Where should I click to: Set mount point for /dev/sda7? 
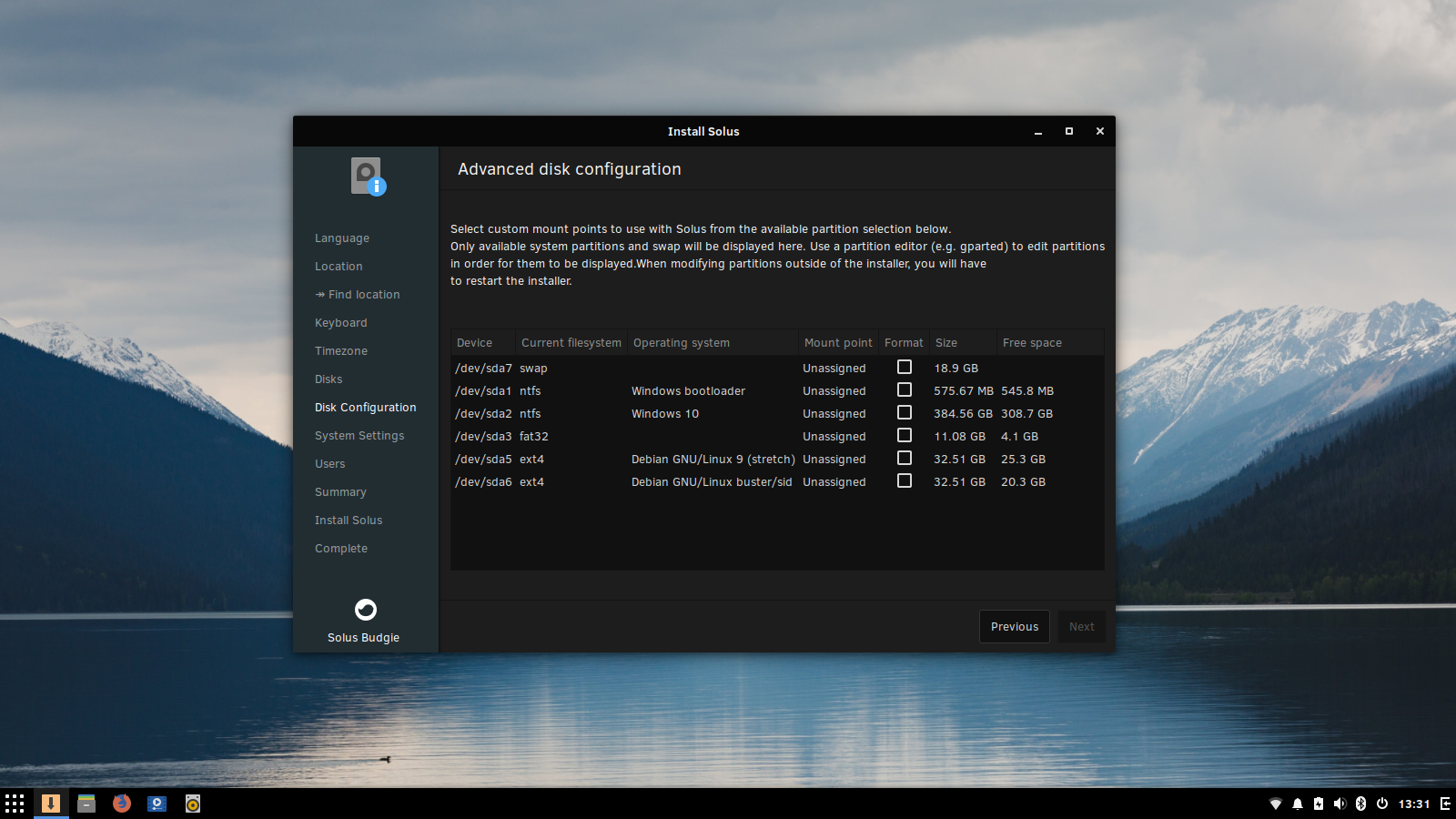point(834,369)
